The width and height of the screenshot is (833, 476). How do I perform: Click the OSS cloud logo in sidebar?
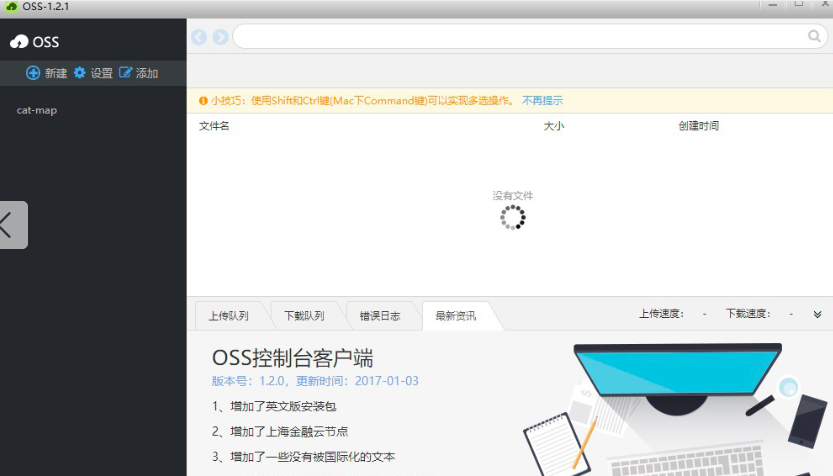[x=19, y=41]
